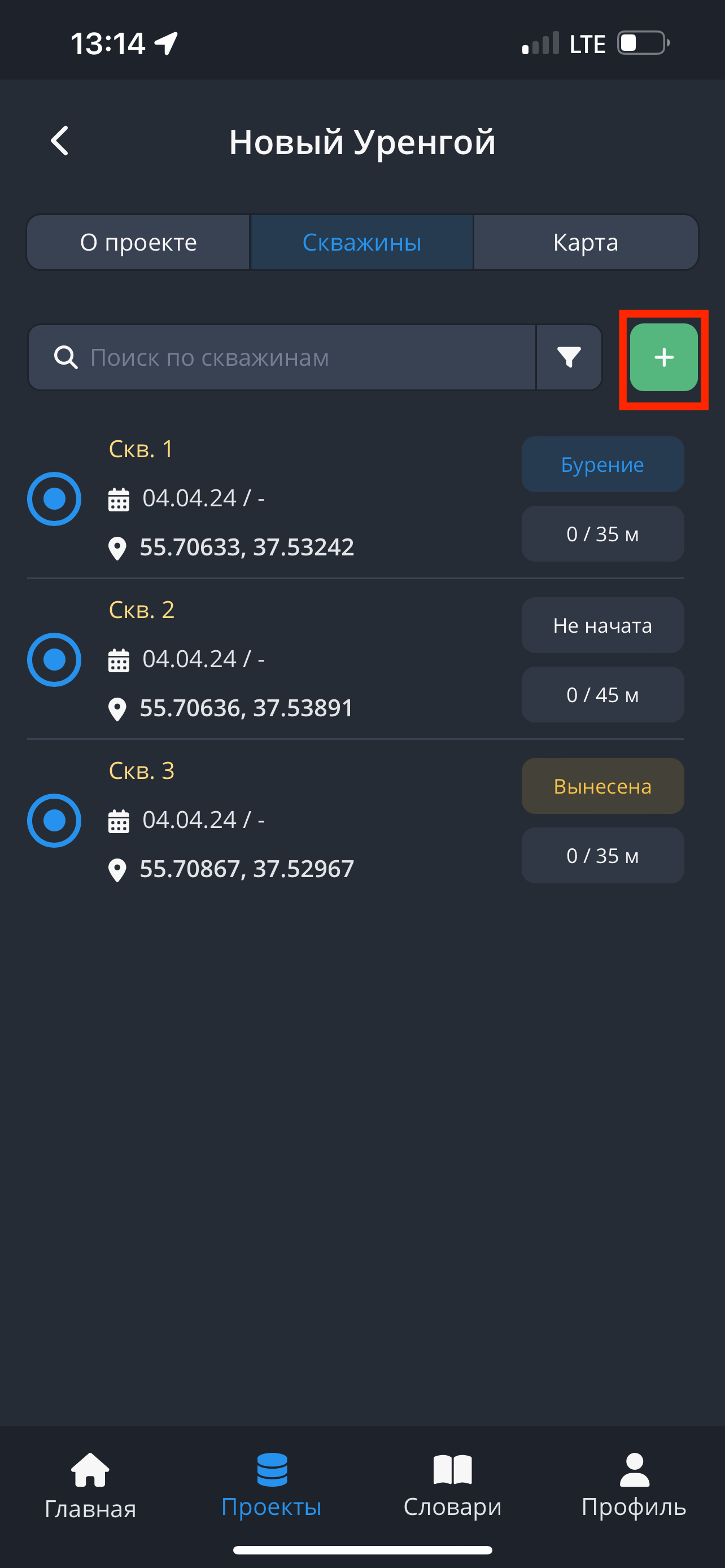This screenshot has width=725, height=1568.
Task: Switch to the Карта tab
Action: (x=586, y=242)
